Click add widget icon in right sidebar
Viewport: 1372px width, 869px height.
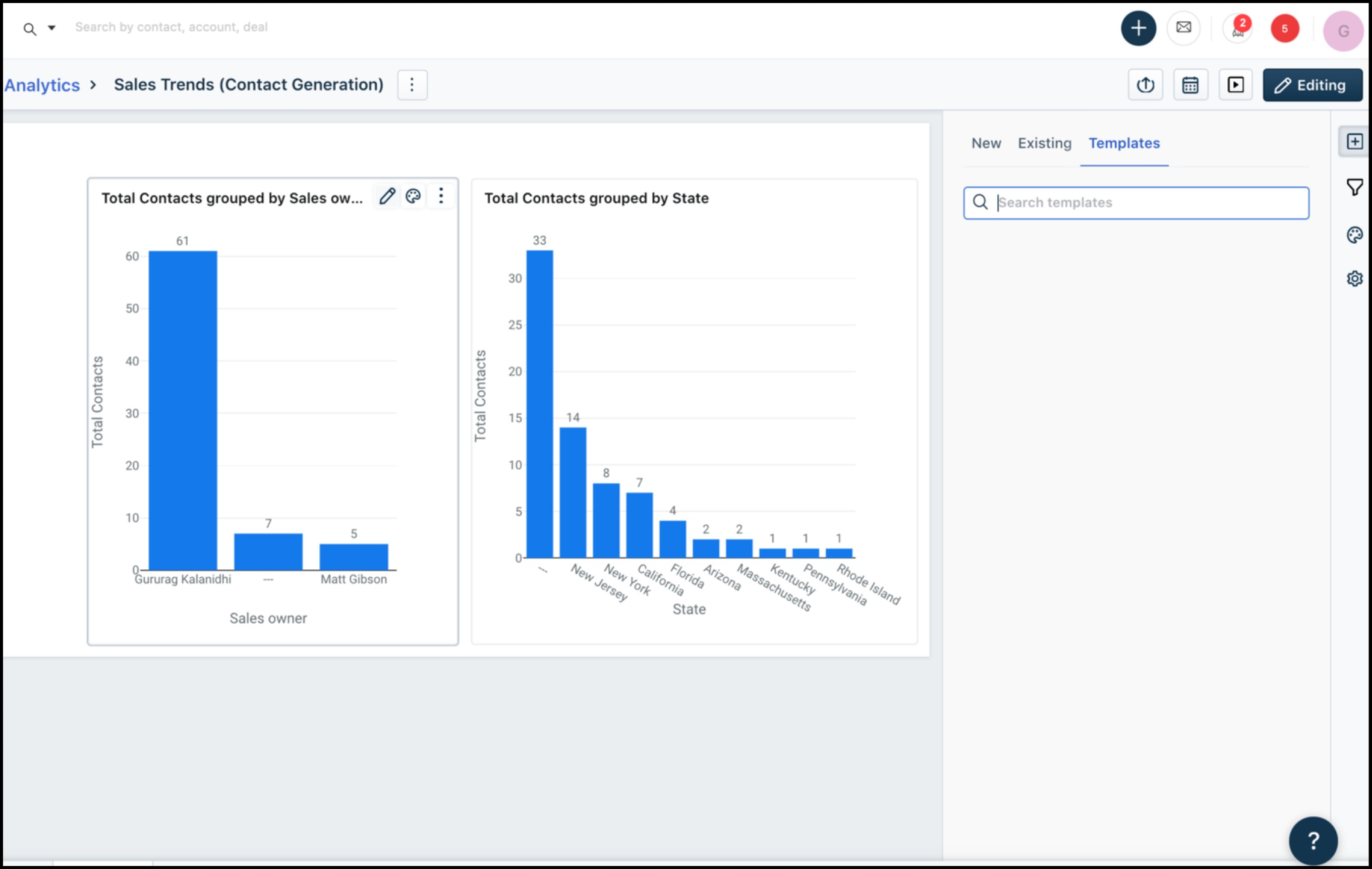1354,141
